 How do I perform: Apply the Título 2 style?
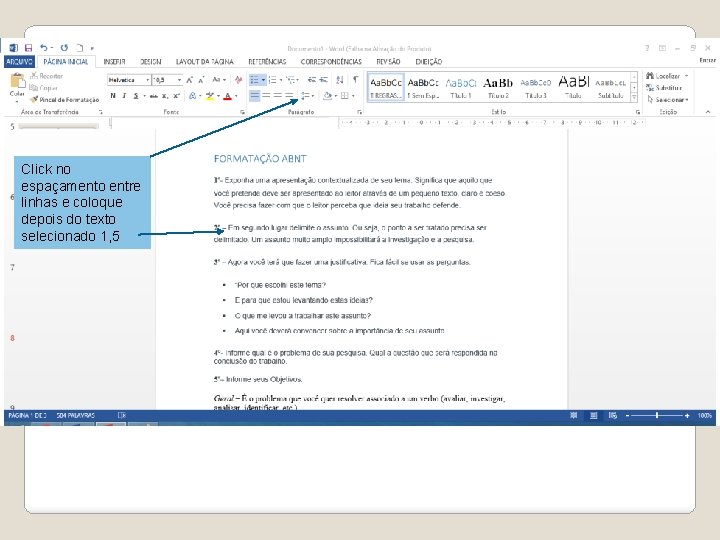pos(498,87)
